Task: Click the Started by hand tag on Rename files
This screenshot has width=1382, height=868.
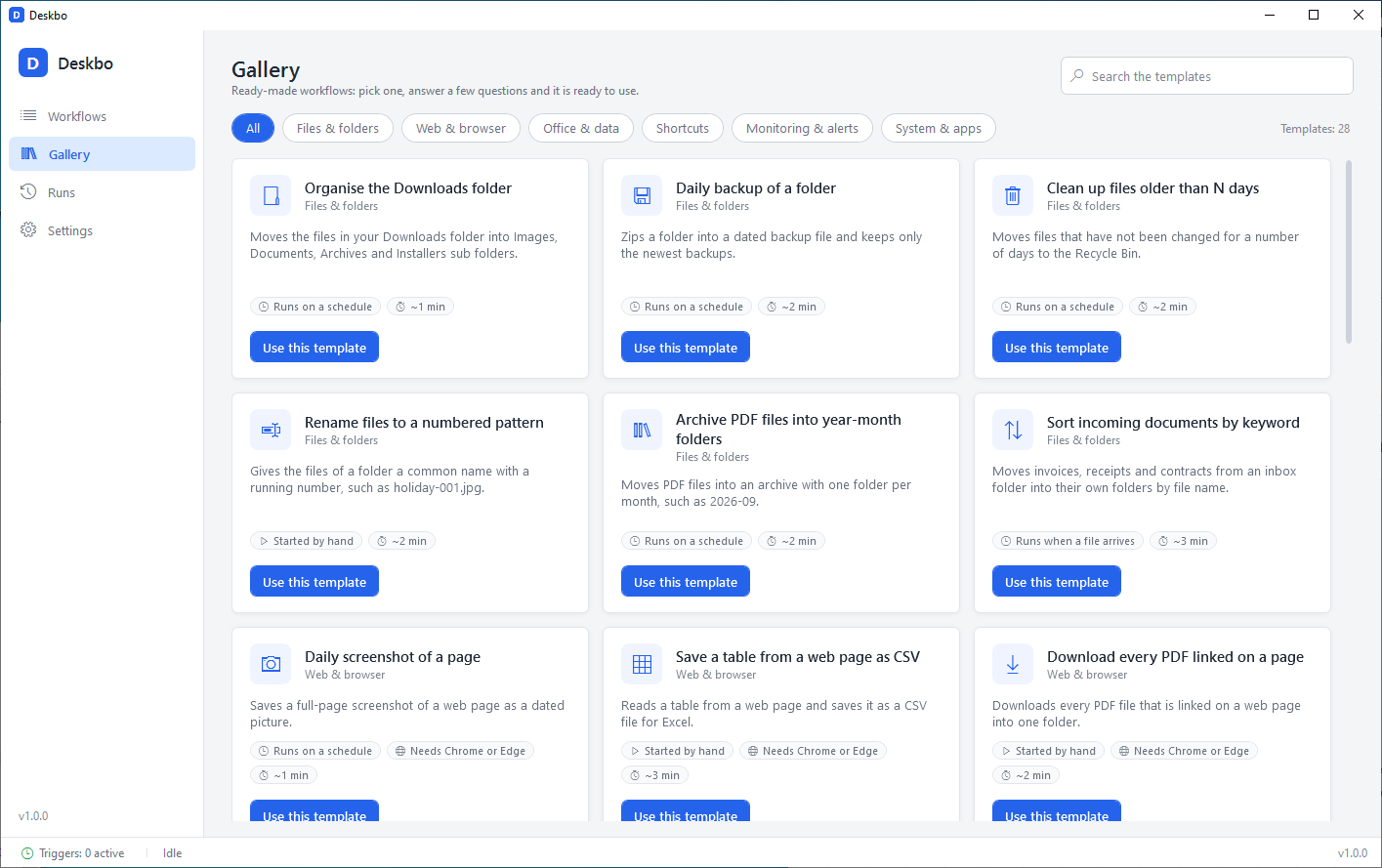Action: [306, 541]
